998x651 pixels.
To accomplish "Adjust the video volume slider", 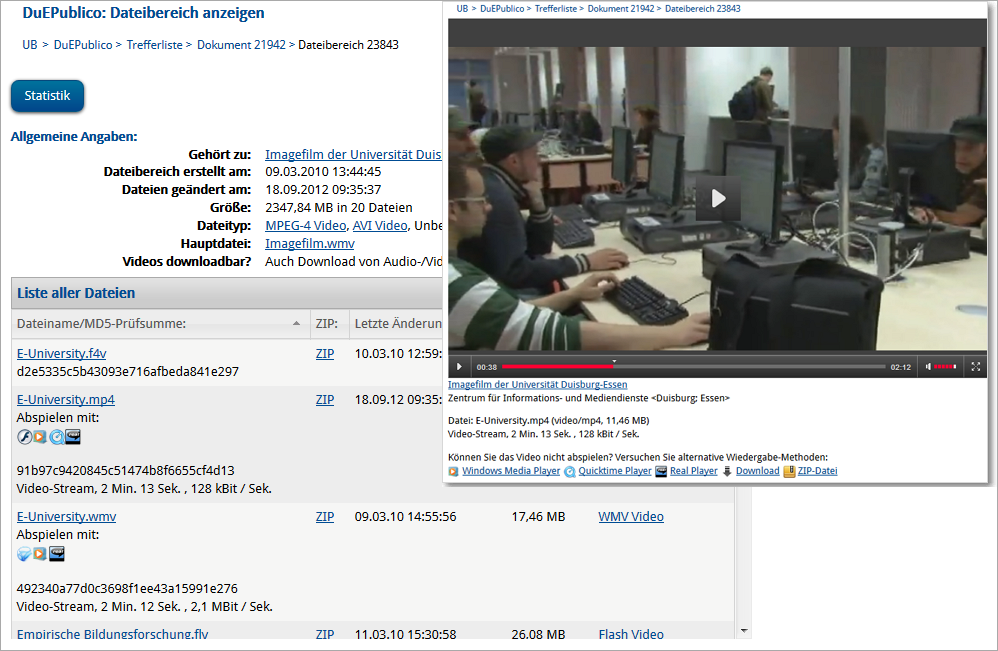I will point(946,367).
